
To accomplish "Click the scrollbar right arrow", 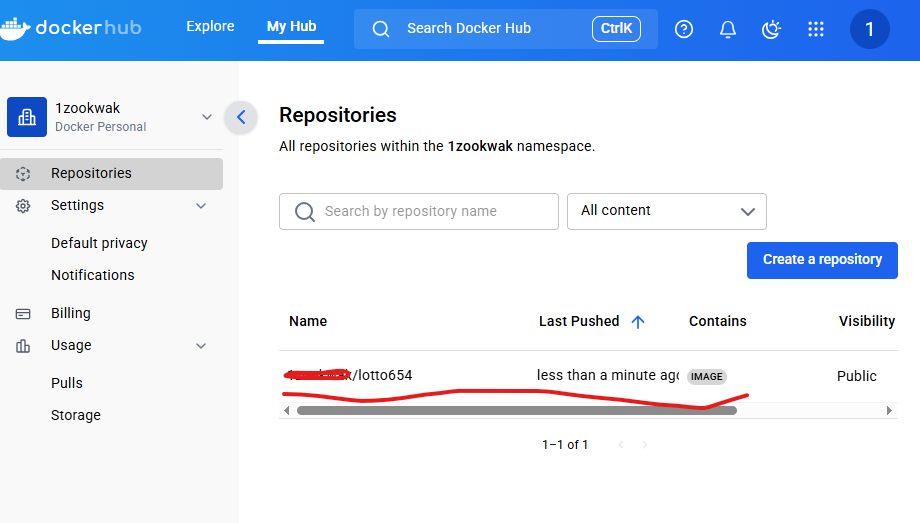I will (x=889, y=411).
